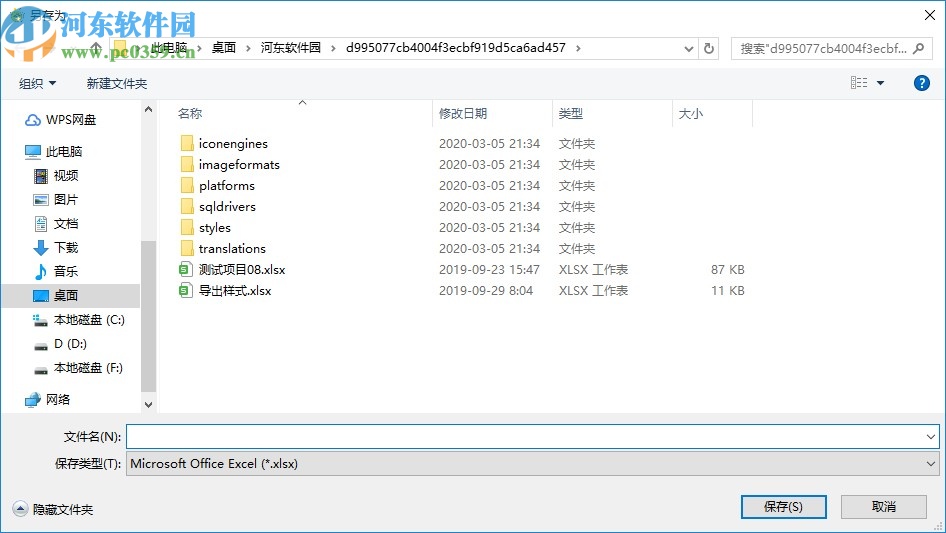
Task: Click the 此电脑 computer icon
Action: coord(33,152)
